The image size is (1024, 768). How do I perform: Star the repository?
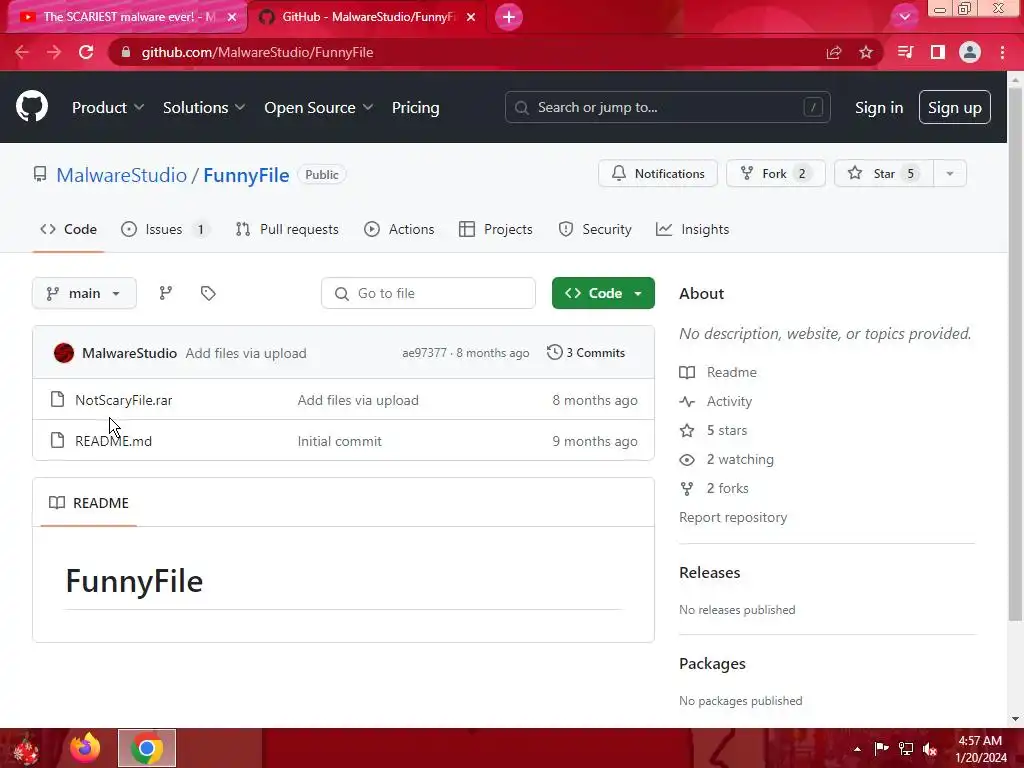click(884, 174)
